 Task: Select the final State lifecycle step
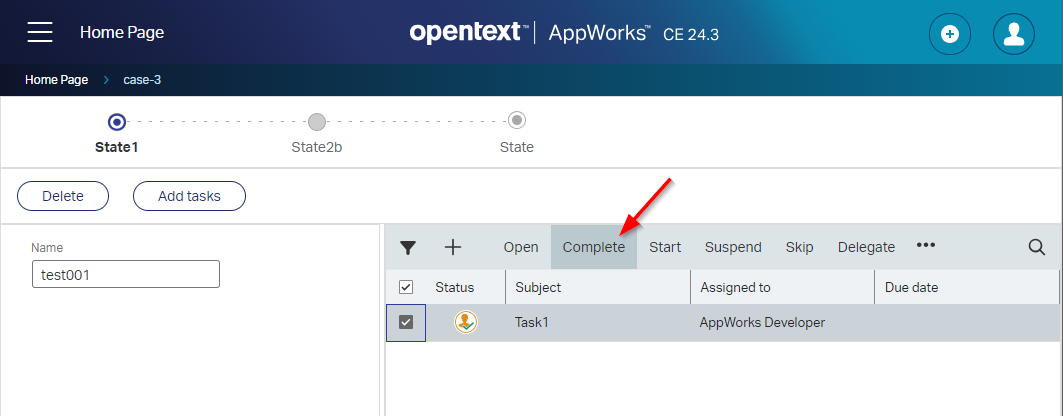pos(517,122)
